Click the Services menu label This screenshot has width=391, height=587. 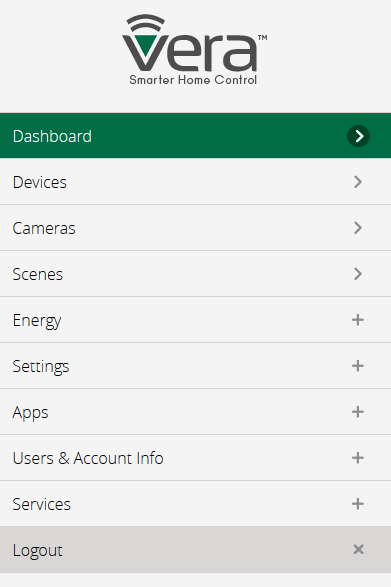pyautogui.click(x=42, y=504)
